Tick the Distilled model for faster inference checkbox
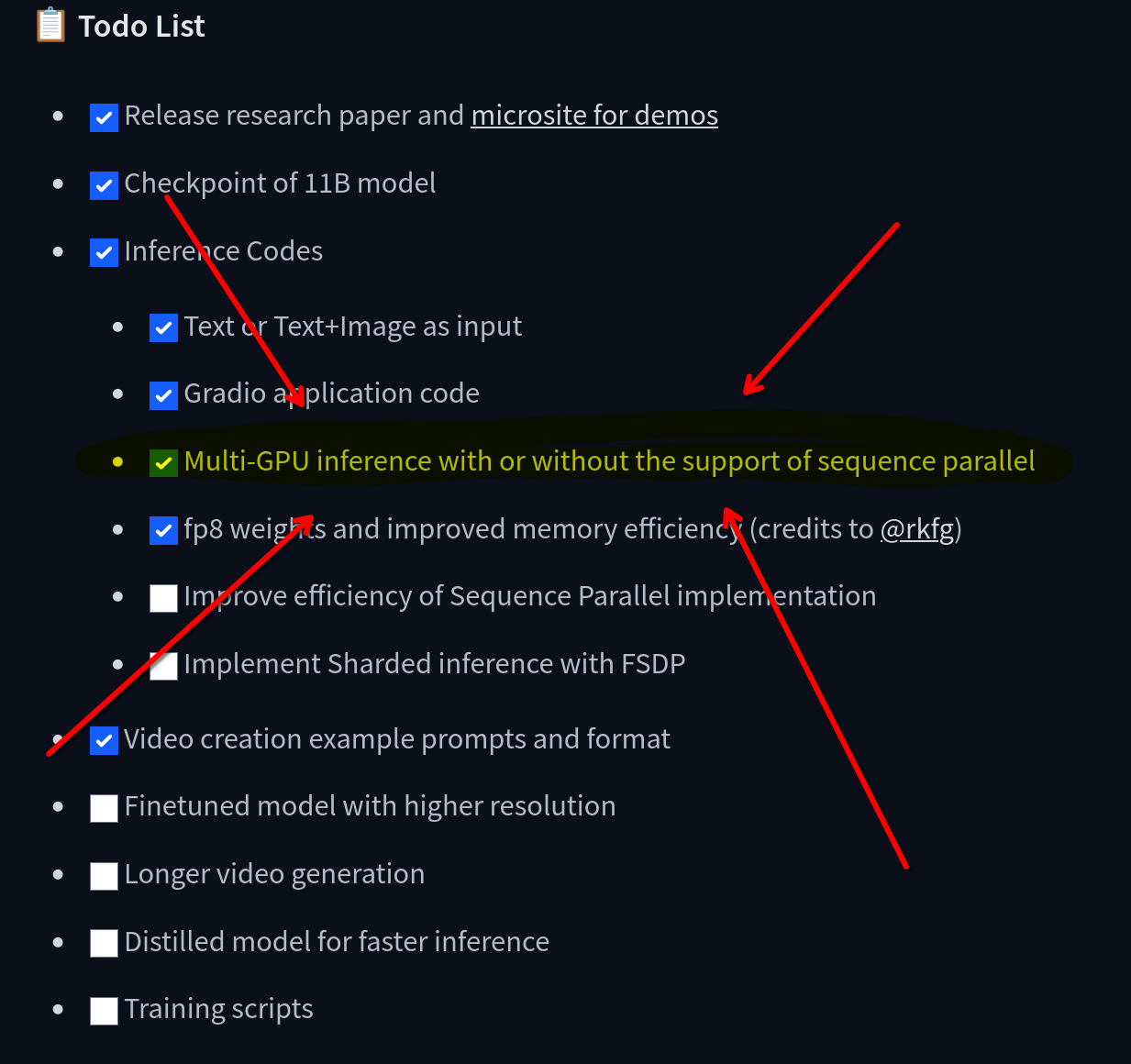The height and width of the screenshot is (1064, 1131). (x=104, y=943)
